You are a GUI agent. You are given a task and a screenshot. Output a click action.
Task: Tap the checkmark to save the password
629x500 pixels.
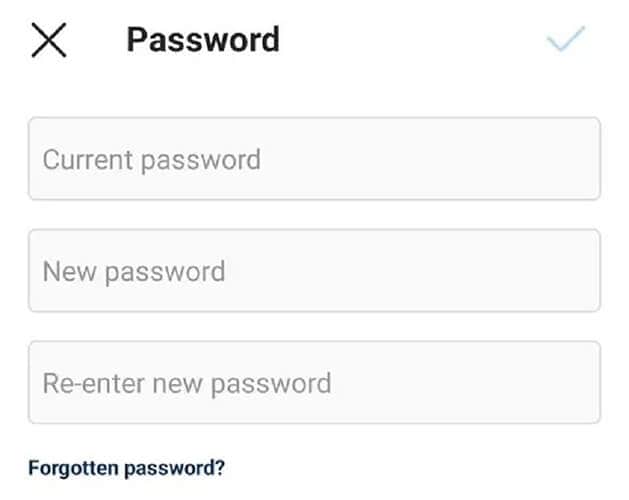pos(566,40)
